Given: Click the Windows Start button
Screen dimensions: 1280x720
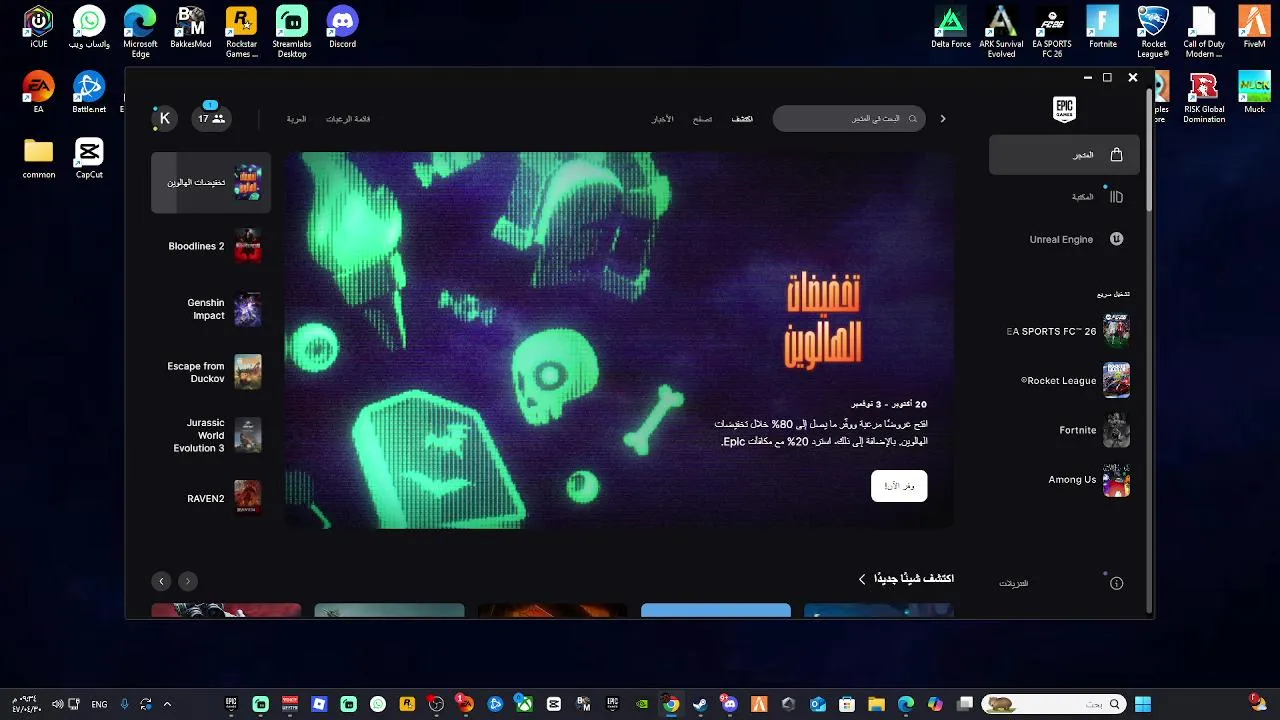Looking at the screenshot, I should (x=1143, y=704).
